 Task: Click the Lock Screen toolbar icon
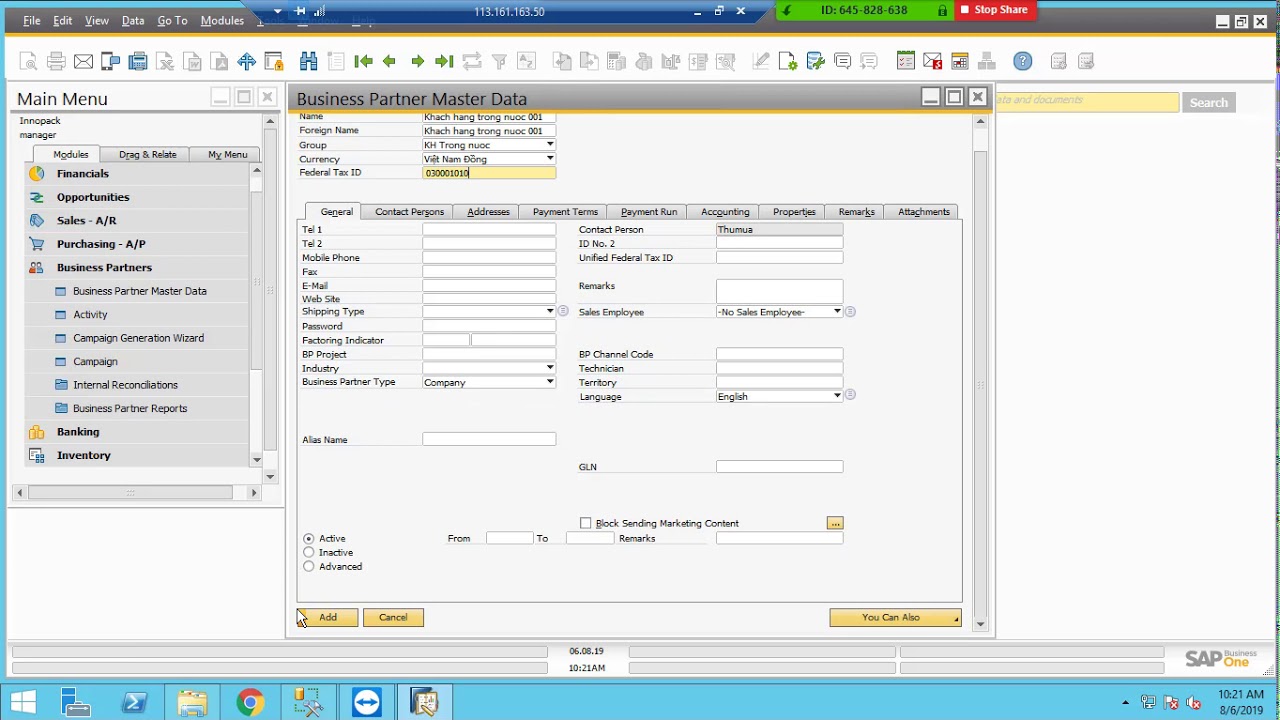(274, 62)
